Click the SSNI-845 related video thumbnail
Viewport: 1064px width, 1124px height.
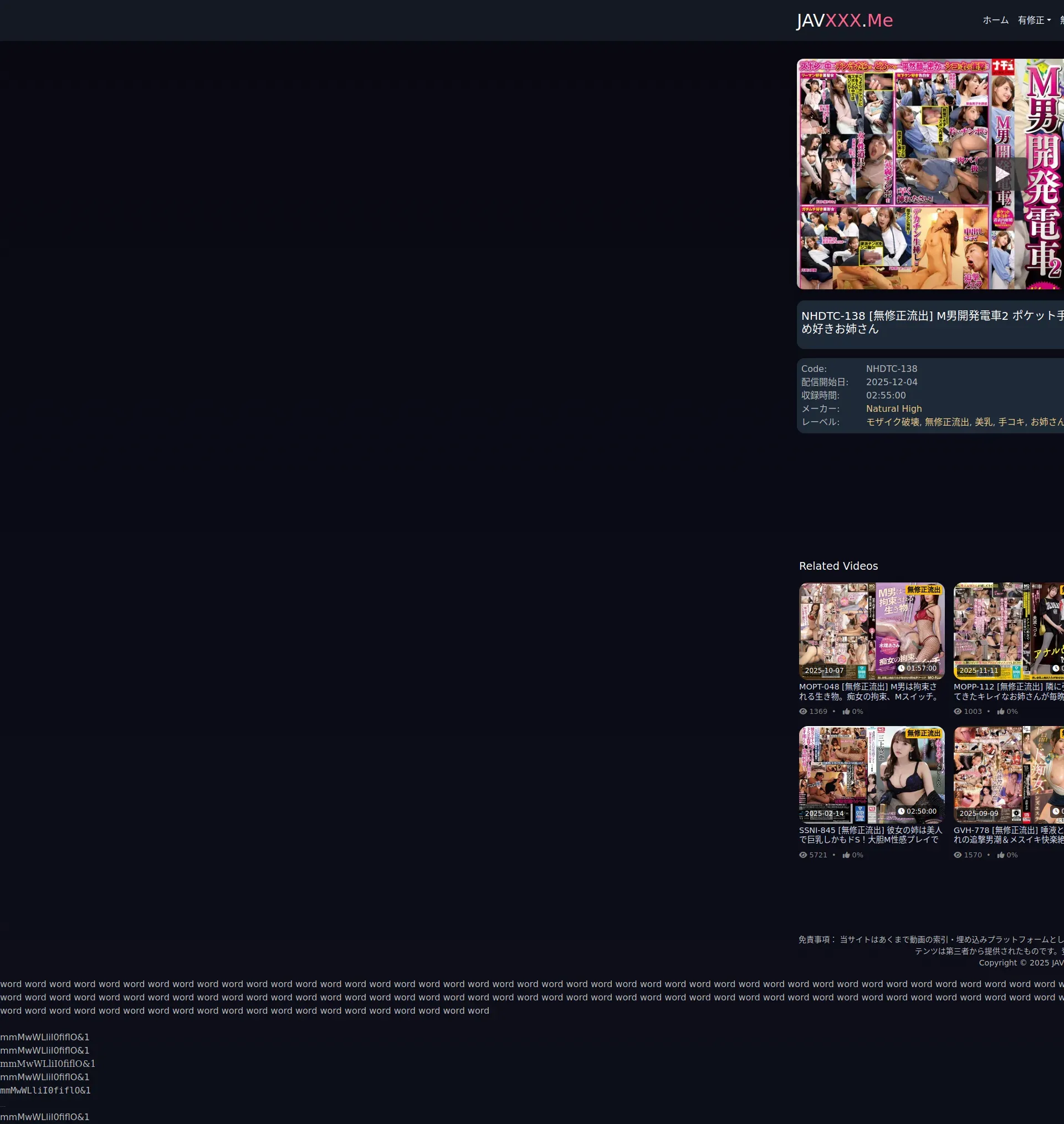pyautogui.click(x=871, y=774)
